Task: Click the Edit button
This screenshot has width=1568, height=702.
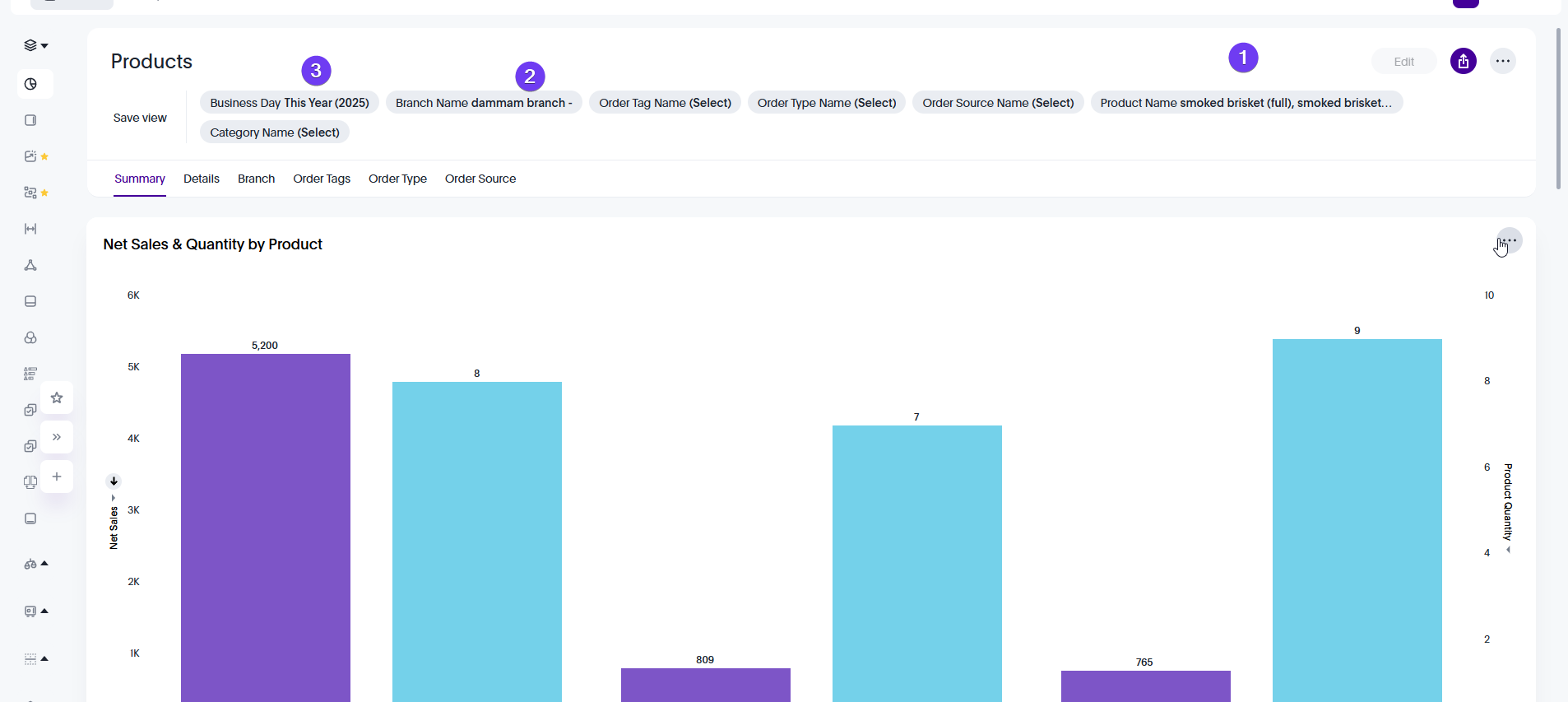Action: click(x=1403, y=62)
